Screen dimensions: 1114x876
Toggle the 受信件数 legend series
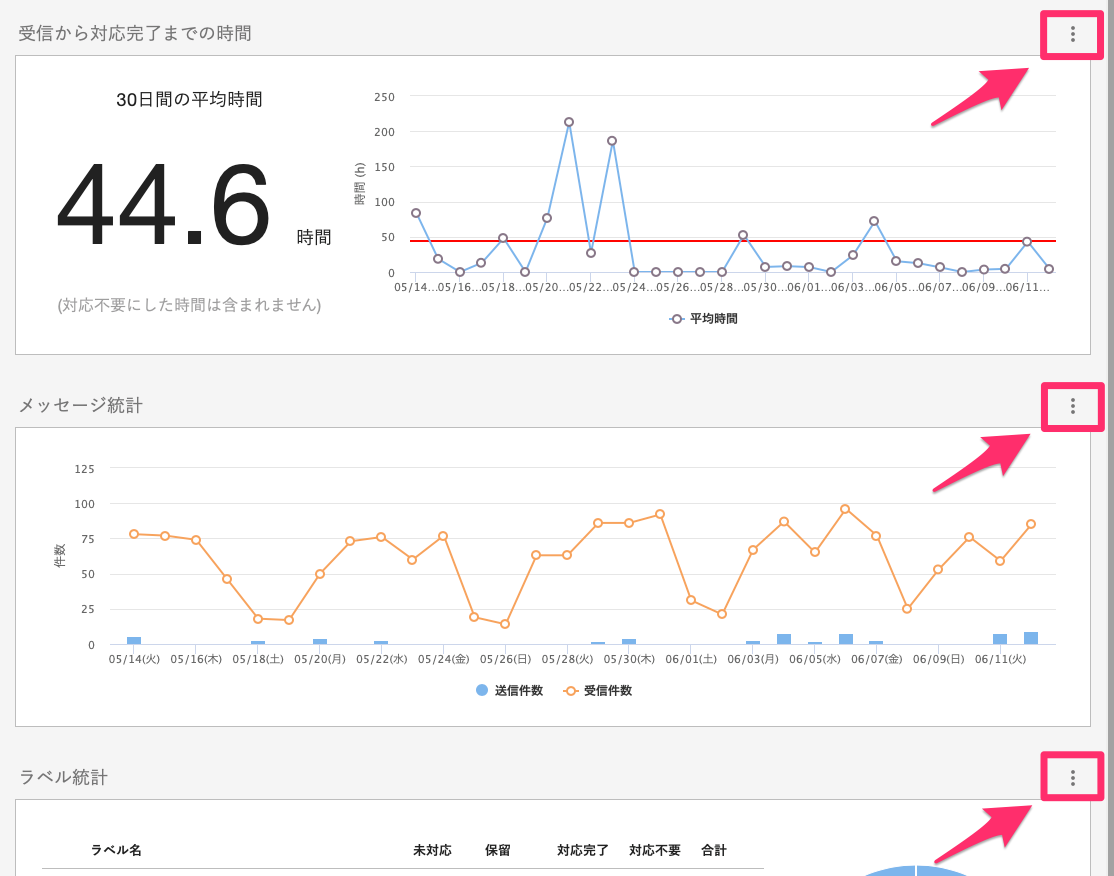(x=598, y=690)
